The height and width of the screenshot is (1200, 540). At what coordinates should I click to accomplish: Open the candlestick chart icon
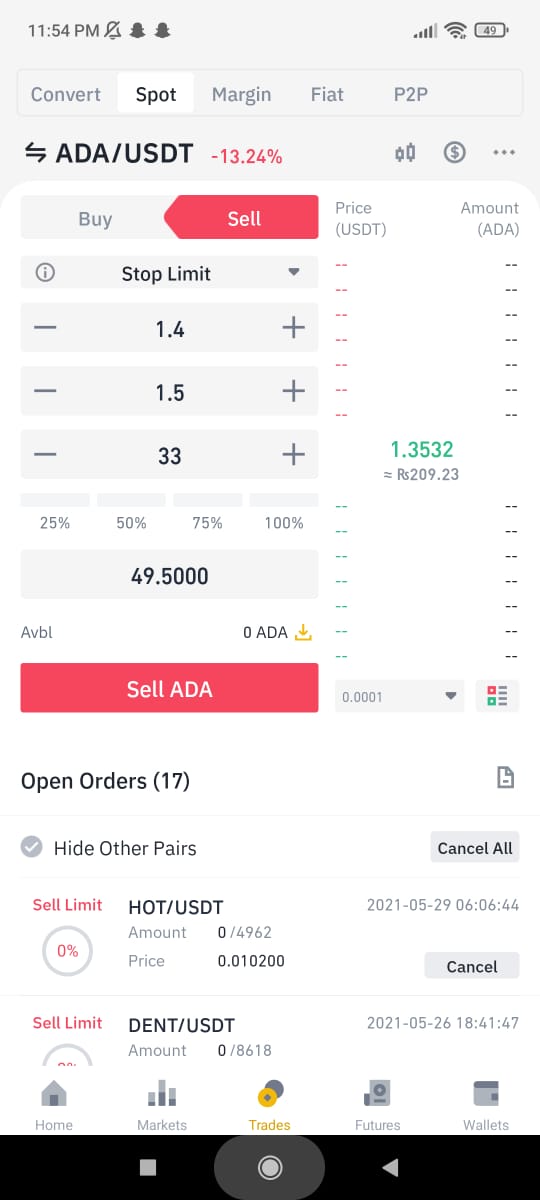tap(405, 153)
